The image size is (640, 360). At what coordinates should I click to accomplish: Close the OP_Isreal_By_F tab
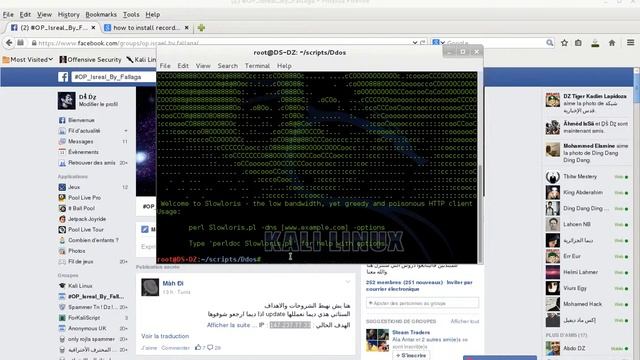point(93,27)
